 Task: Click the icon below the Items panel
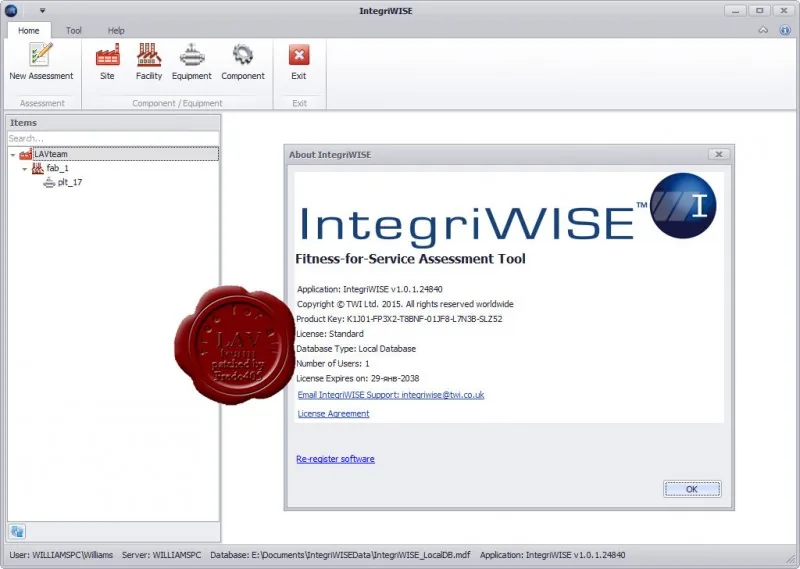coord(17,532)
